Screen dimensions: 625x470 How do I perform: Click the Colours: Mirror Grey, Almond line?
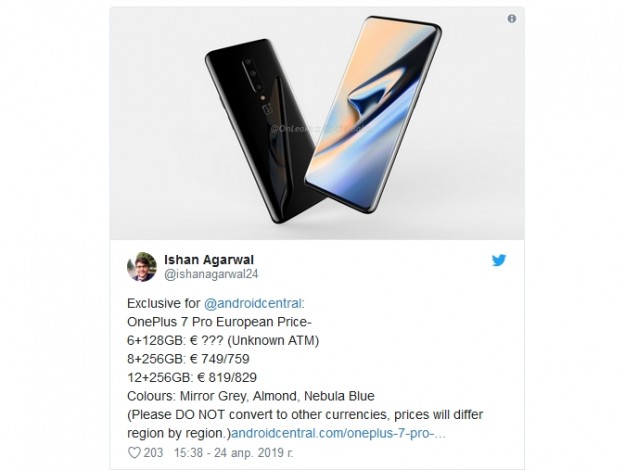(x=251, y=396)
